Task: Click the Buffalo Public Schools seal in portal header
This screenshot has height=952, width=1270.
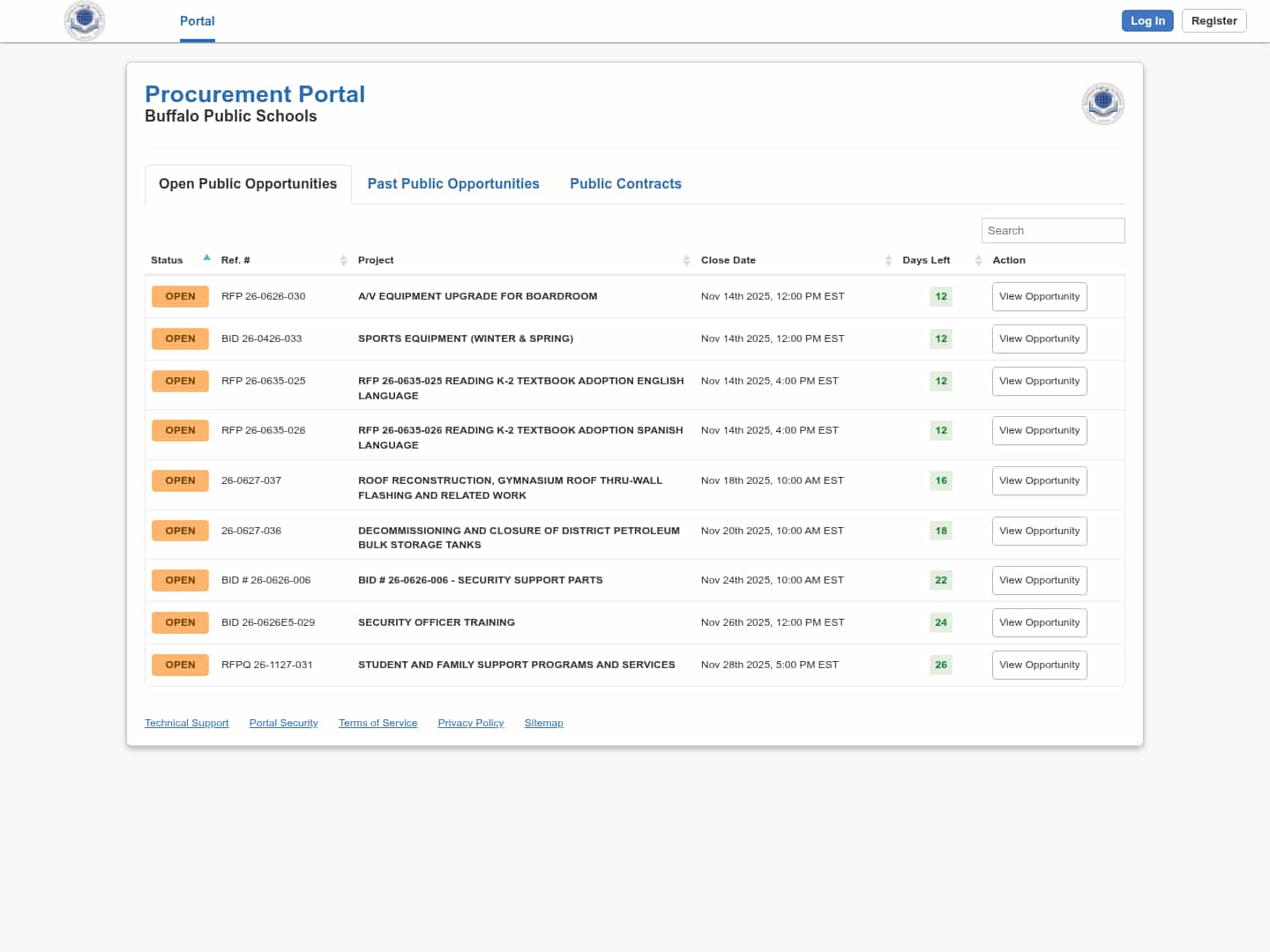Action: [1102, 104]
